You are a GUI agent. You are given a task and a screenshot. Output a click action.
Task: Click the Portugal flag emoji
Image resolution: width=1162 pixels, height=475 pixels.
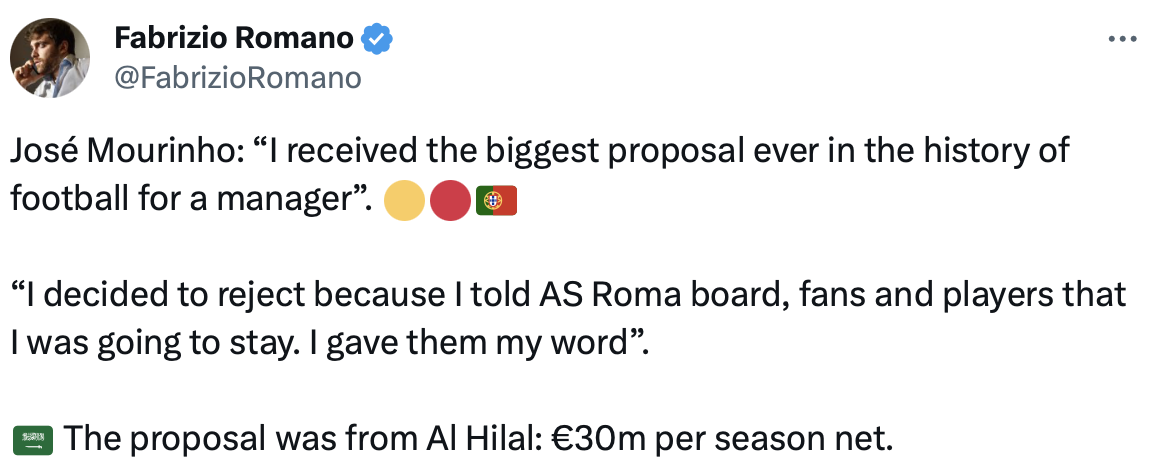pyautogui.click(x=496, y=200)
